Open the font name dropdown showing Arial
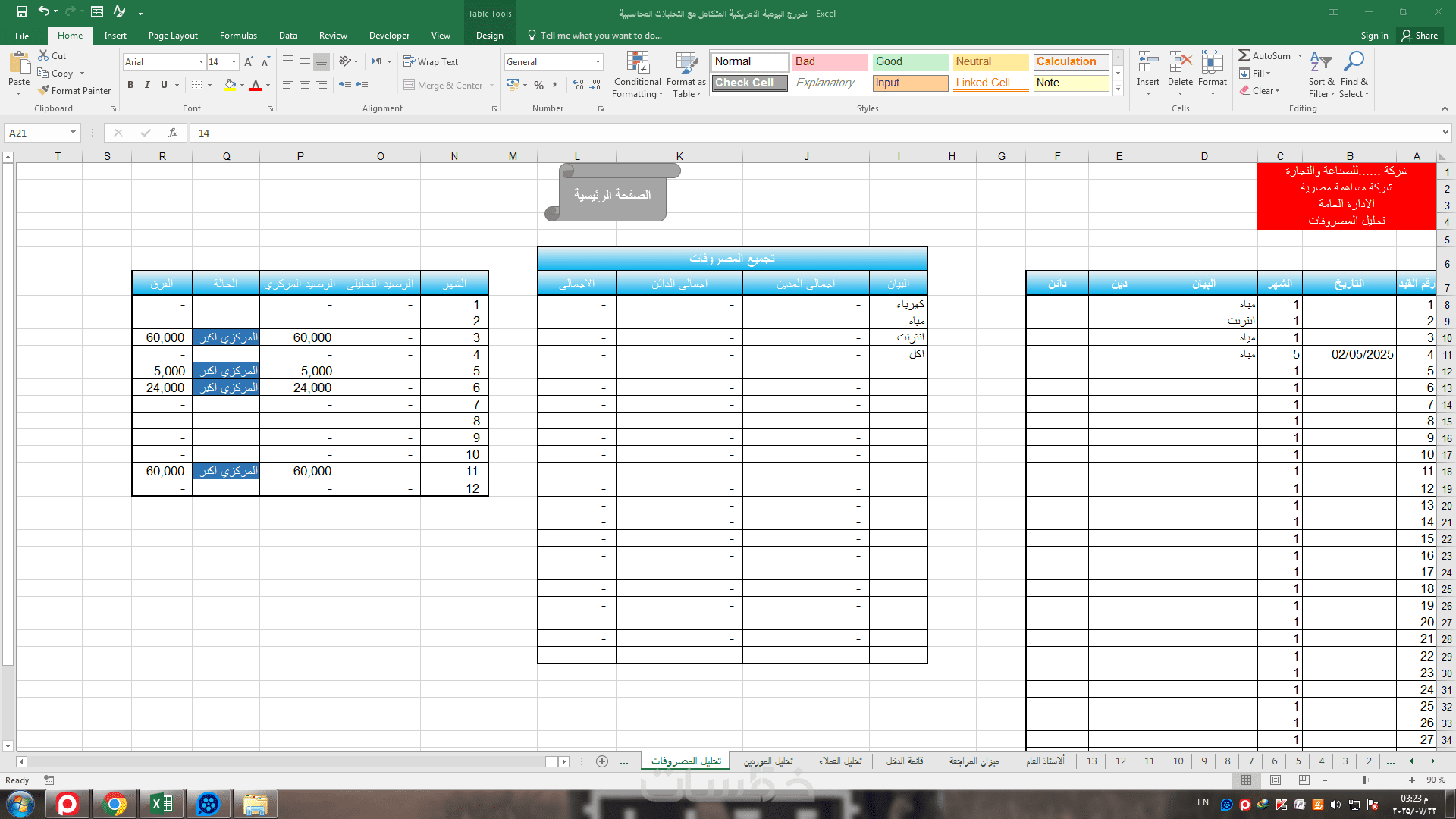 (201, 62)
